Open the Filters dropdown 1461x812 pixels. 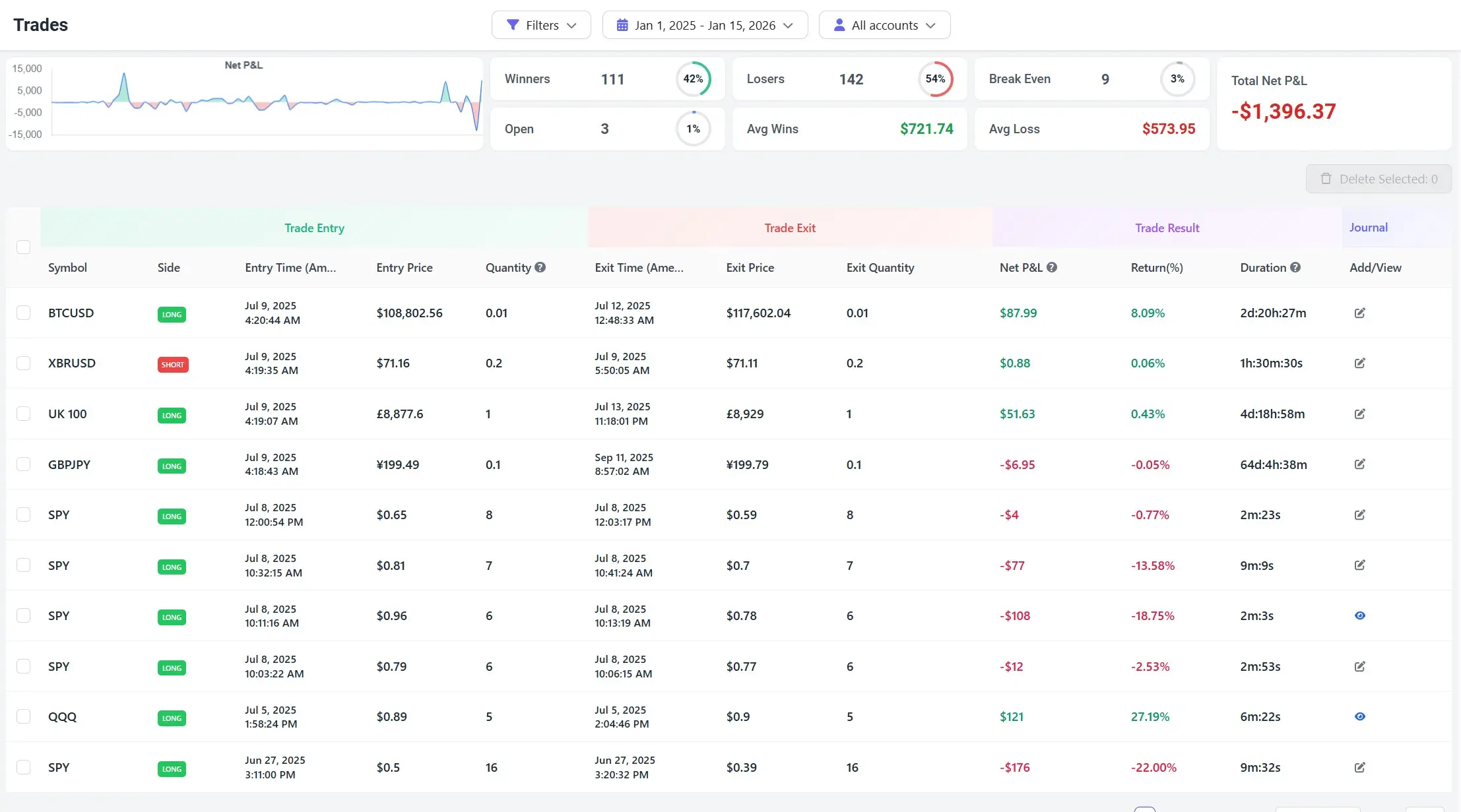point(541,24)
